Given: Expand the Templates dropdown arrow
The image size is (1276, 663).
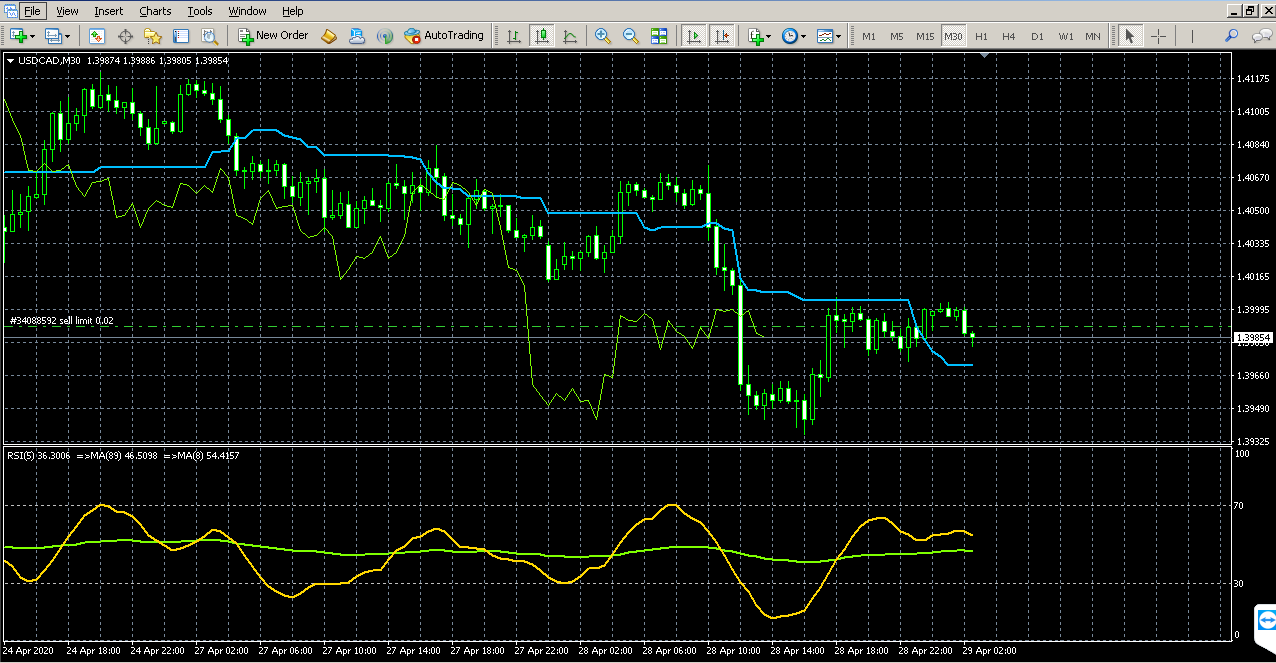Looking at the screenshot, I should pos(838,36).
